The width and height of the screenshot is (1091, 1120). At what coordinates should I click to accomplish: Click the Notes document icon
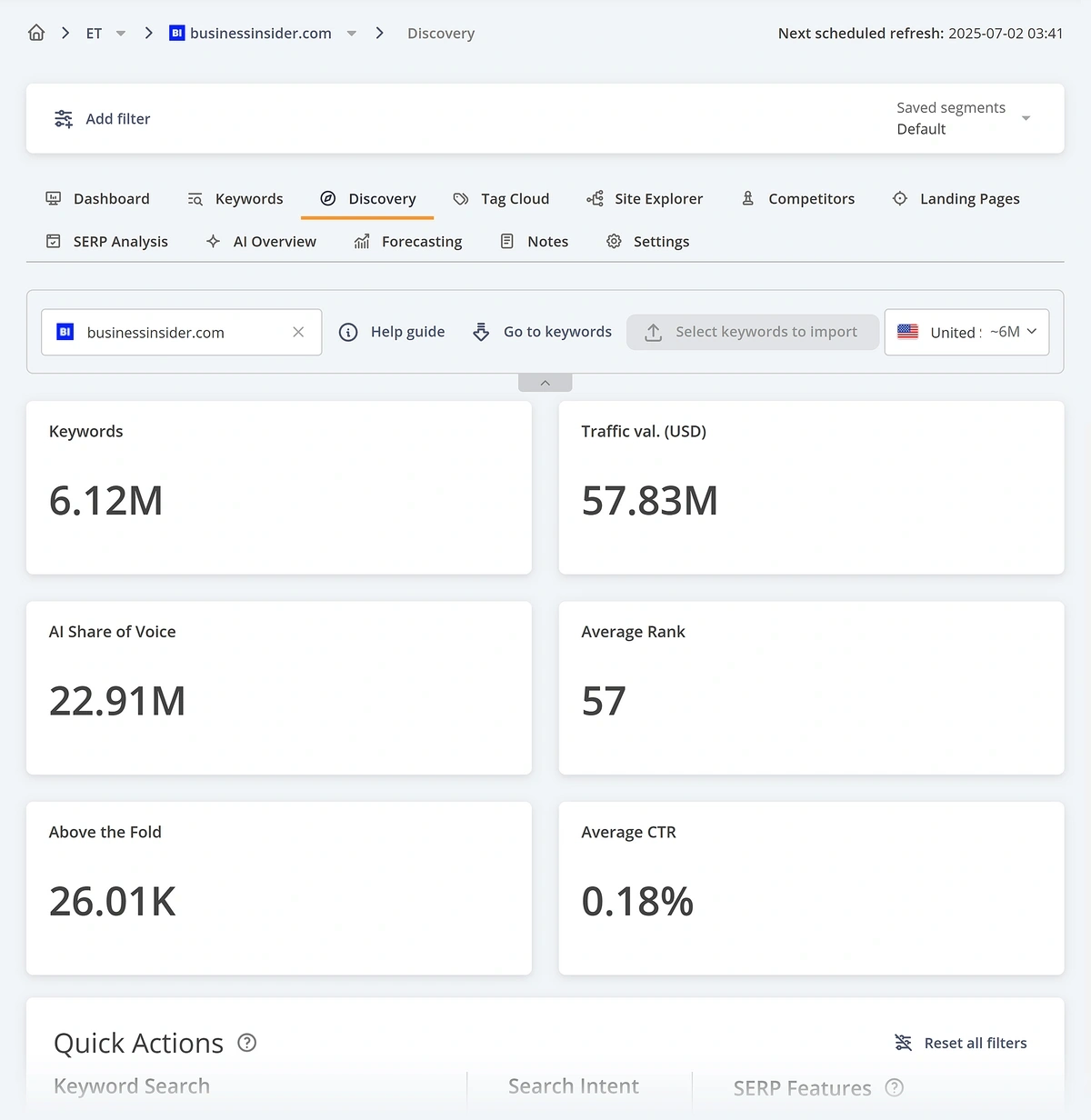(507, 241)
